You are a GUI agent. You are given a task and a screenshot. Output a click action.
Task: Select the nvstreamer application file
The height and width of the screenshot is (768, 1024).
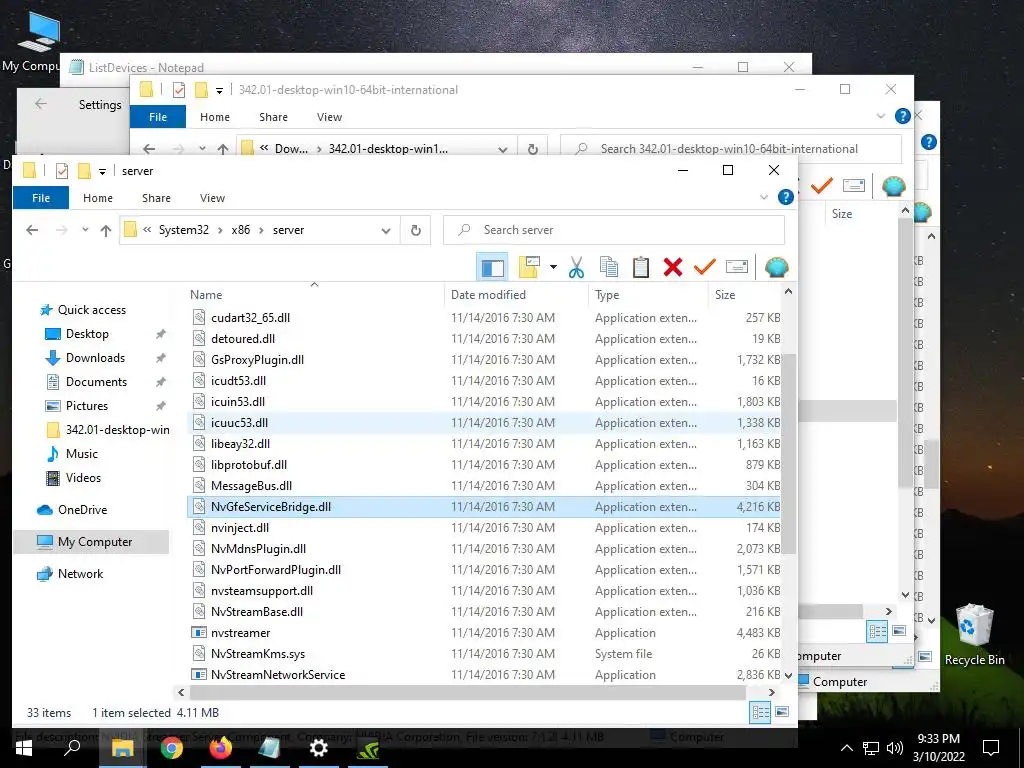240,632
